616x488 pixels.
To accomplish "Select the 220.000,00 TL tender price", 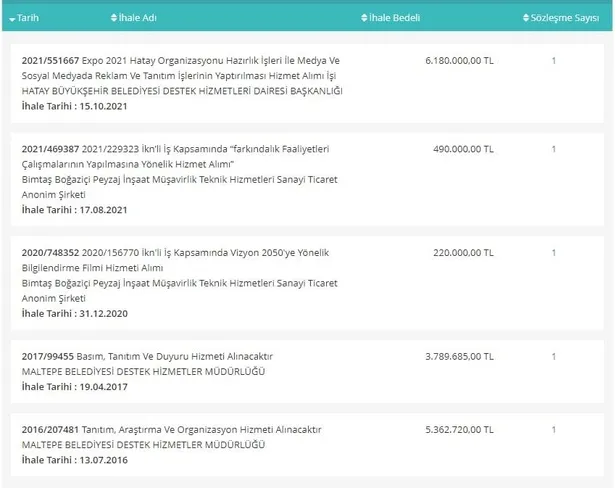I will click(463, 253).
